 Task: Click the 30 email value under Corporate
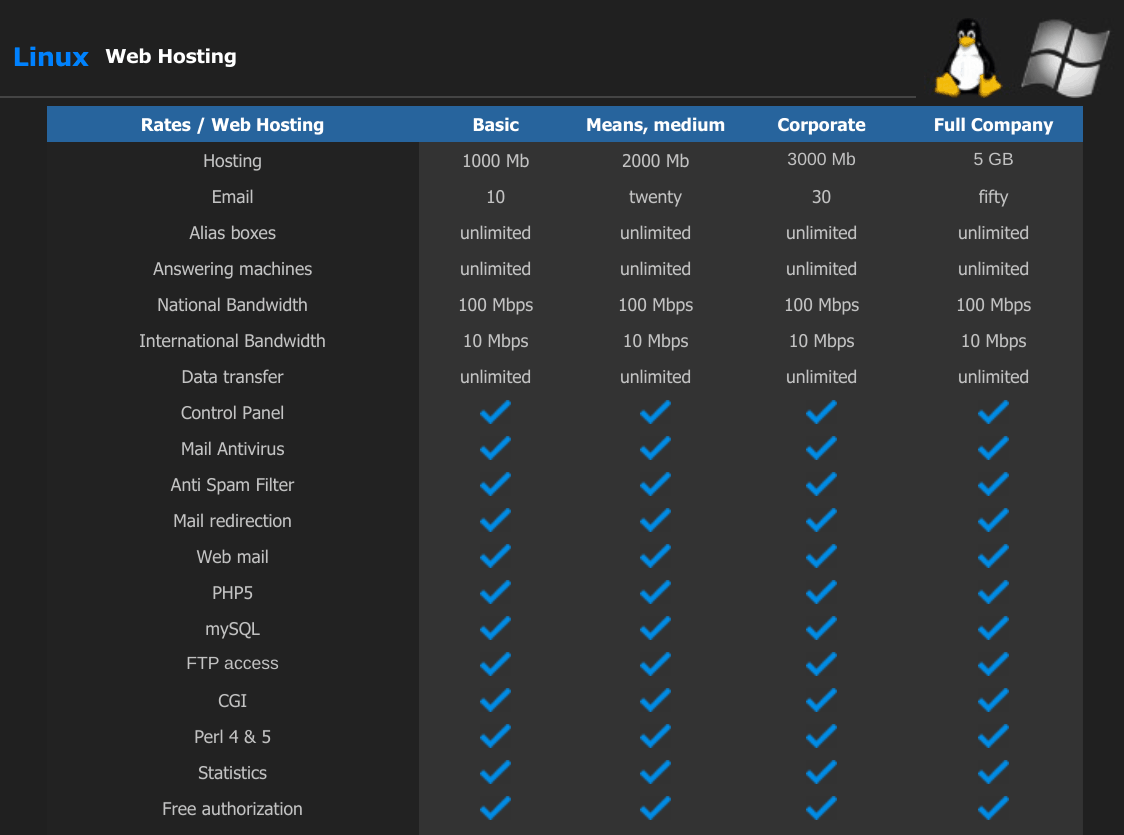pos(821,196)
